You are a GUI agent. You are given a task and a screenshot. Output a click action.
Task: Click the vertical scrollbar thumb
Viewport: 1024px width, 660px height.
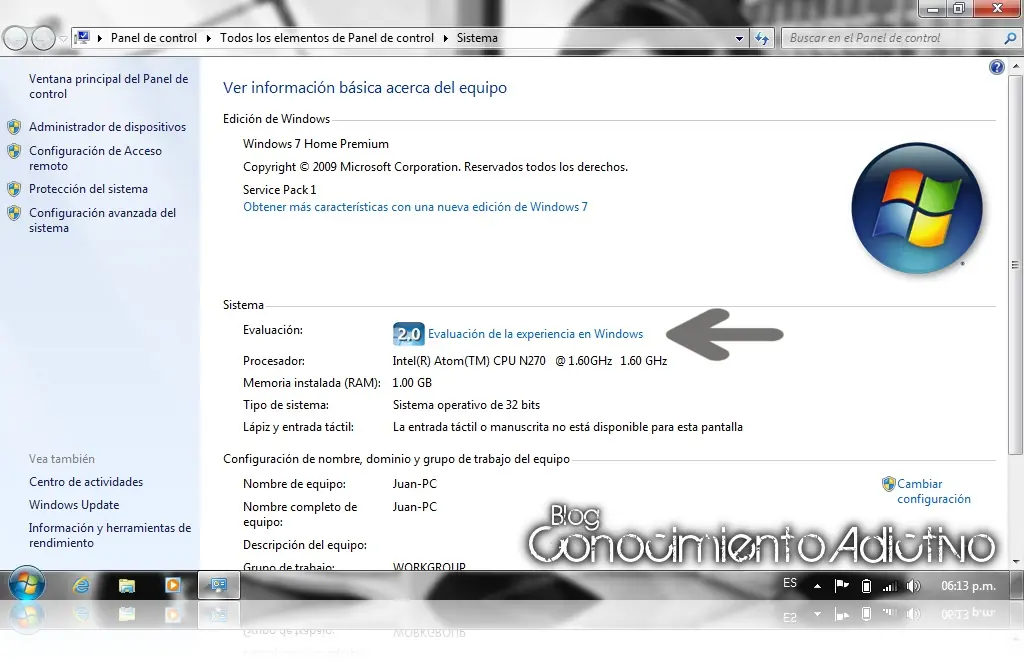click(x=1015, y=264)
